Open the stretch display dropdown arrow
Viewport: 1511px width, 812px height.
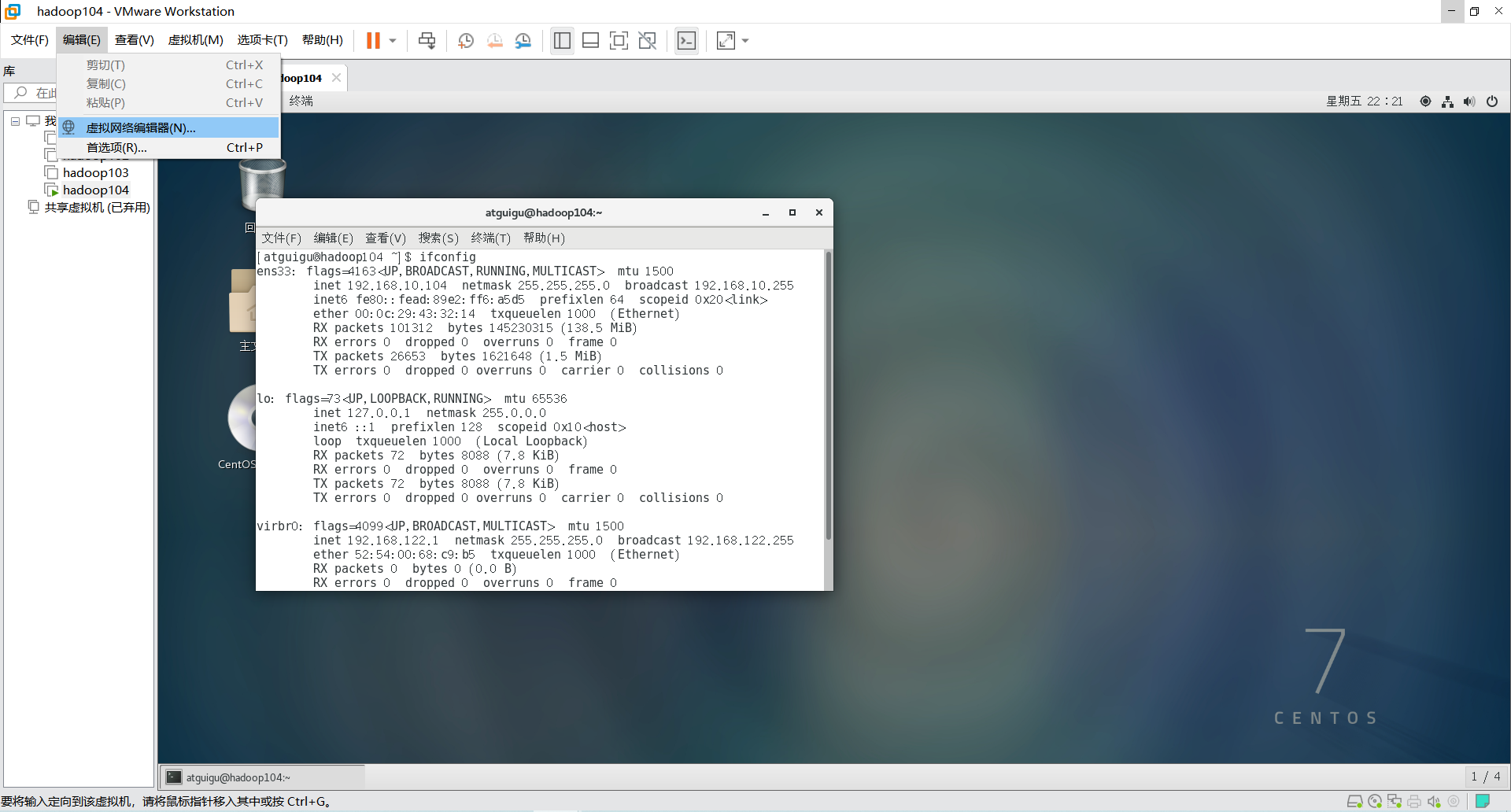point(745,40)
